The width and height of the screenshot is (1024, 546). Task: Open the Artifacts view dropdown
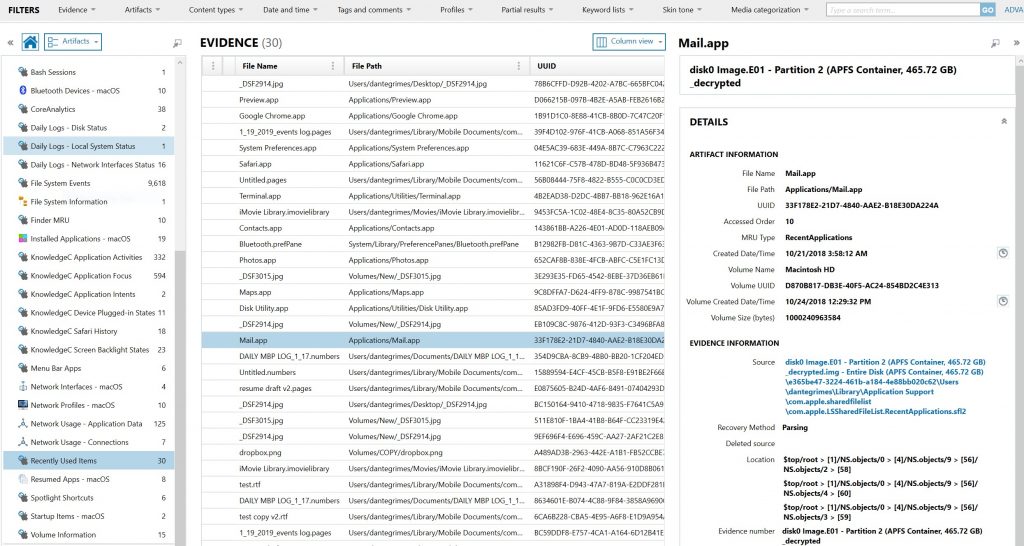(x=73, y=42)
